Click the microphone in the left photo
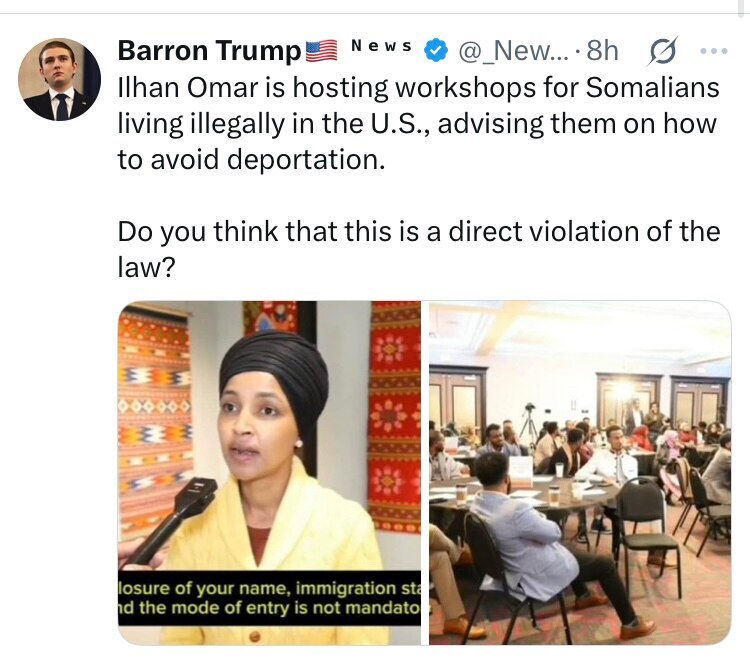Image resolution: width=750 pixels, height=661 pixels. pos(172,519)
